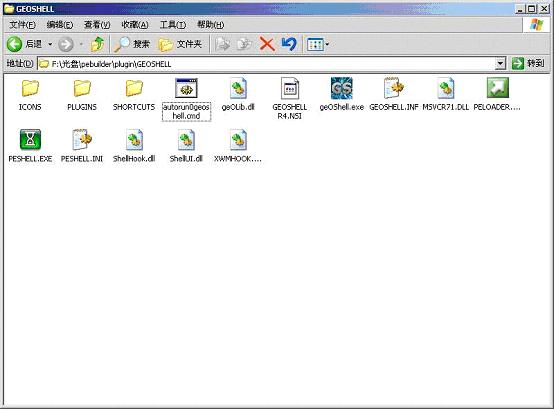554x410 pixels.
Task: Open the PLUGINS folder
Action: click(82, 88)
